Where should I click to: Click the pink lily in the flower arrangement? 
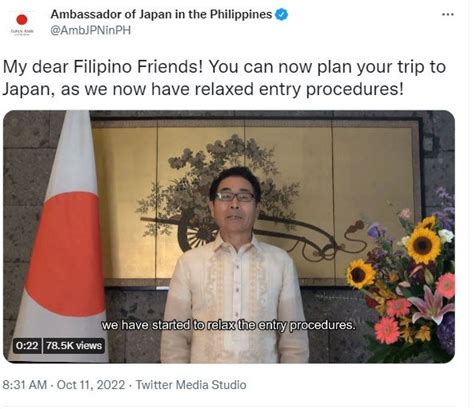[430, 305]
